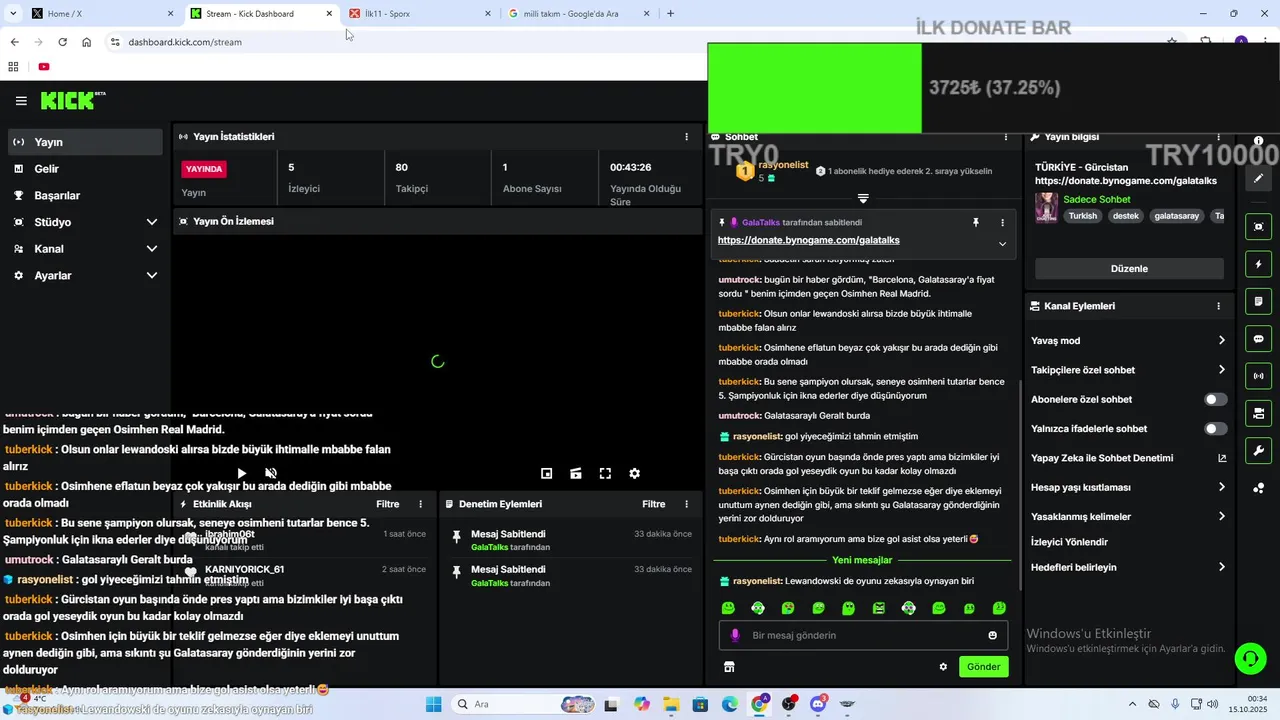
Task: Click the document icon in right toolbar
Action: pos(1258,302)
